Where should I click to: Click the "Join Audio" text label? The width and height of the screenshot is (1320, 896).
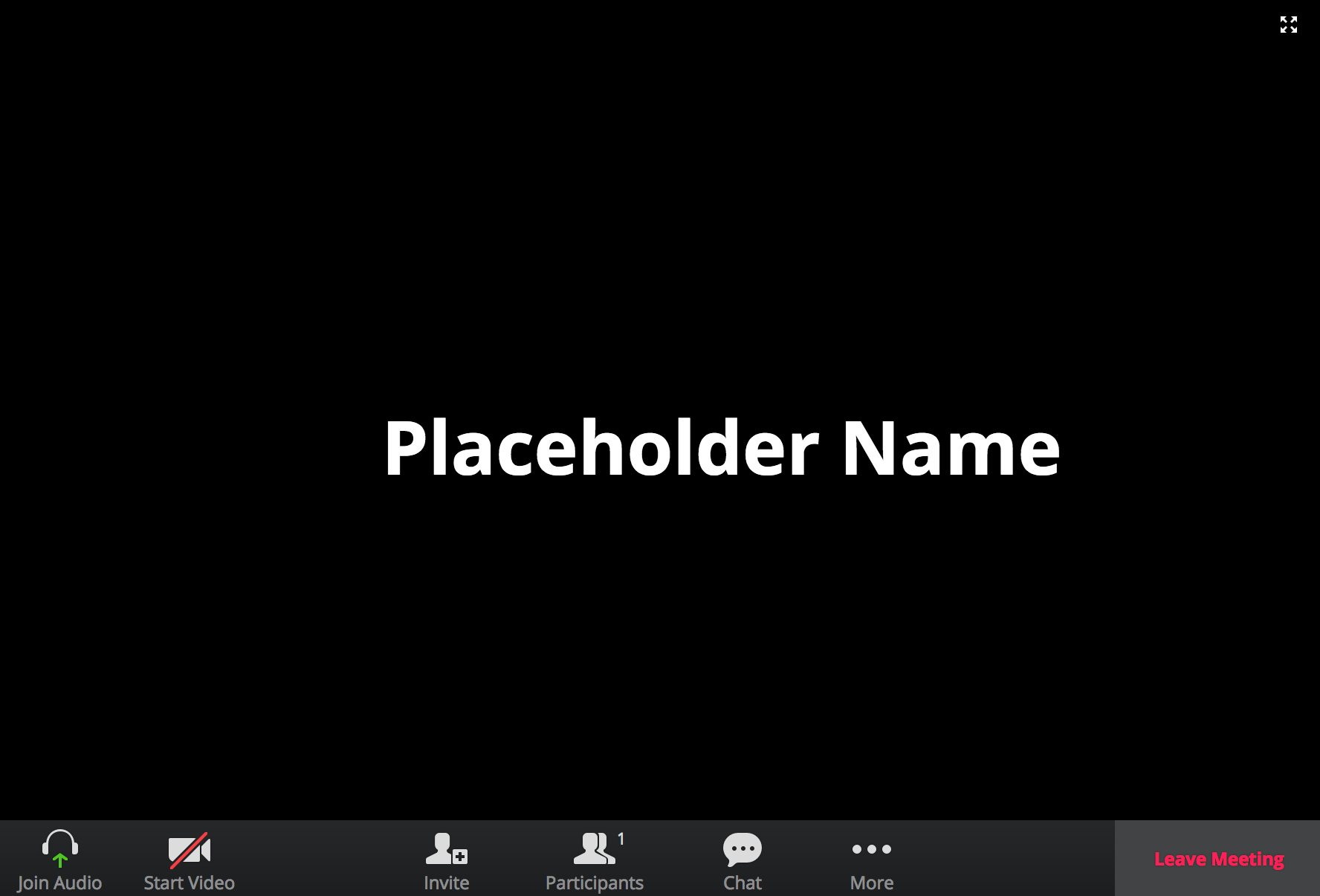pyautogui.click(x=59, y=883)
